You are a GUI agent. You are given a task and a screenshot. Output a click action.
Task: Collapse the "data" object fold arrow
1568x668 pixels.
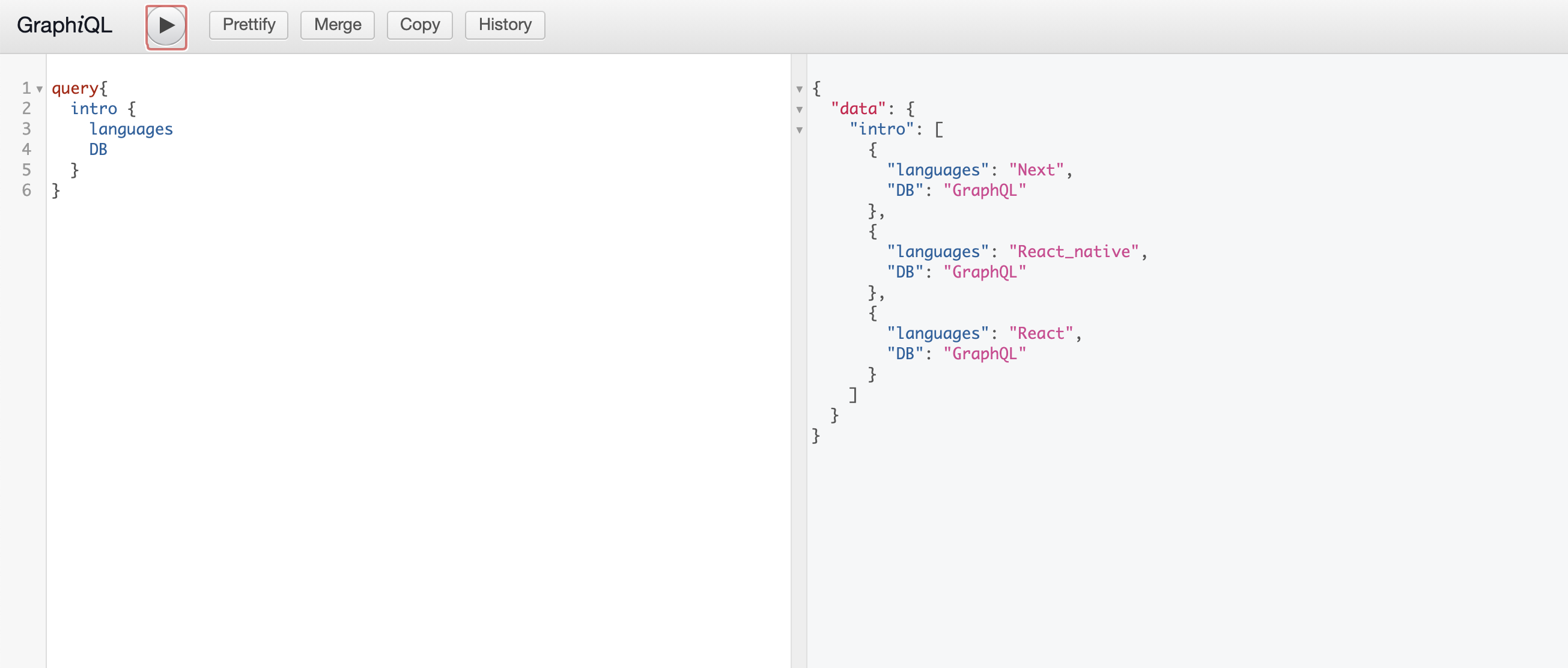[799, 110]
